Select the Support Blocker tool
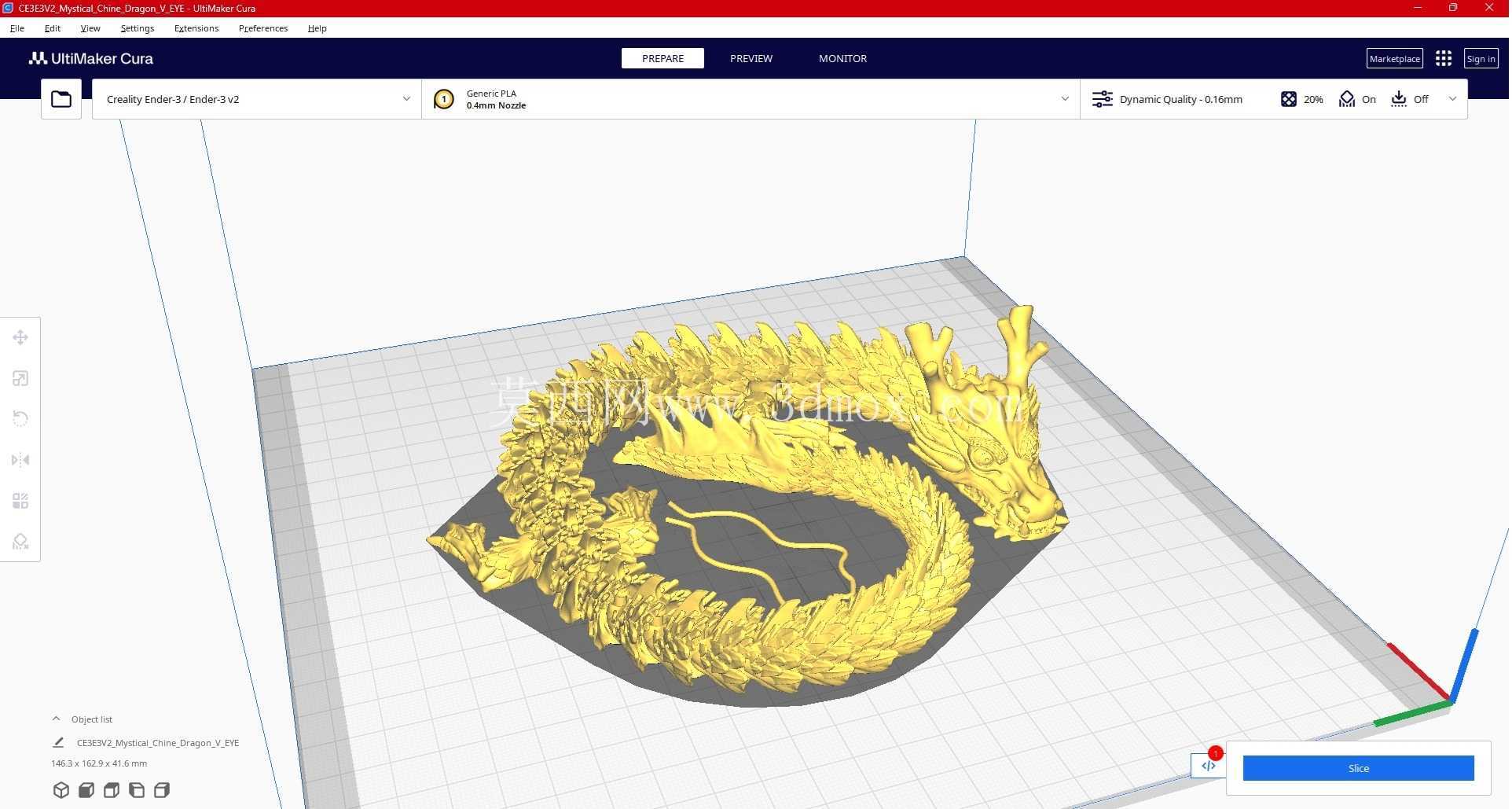1512x809 pixels. 20,542
